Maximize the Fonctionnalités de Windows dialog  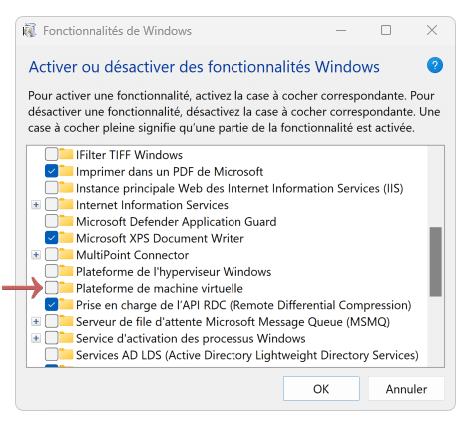tap(386, 30)
